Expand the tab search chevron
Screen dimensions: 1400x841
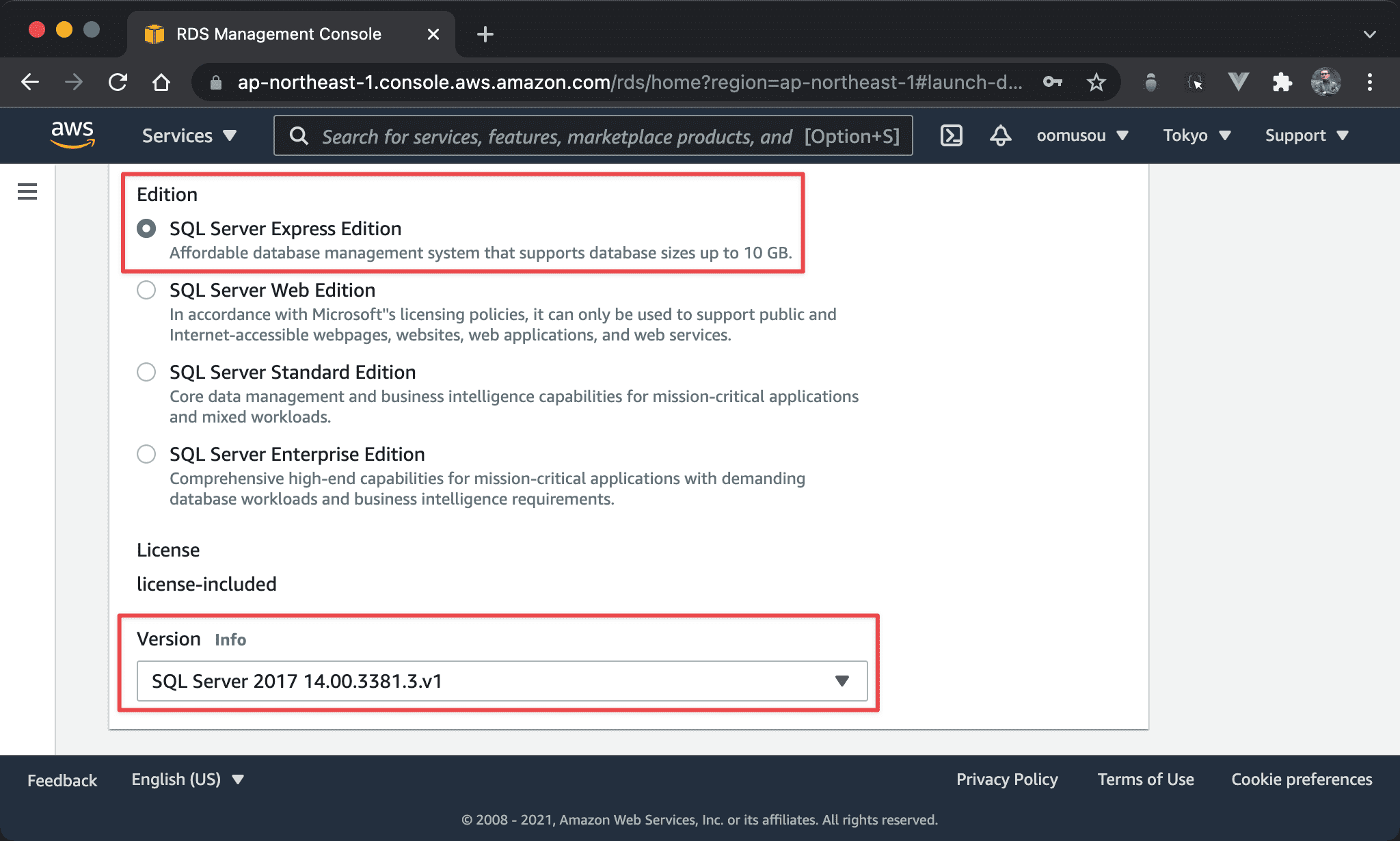click(x=1370, y=34)
